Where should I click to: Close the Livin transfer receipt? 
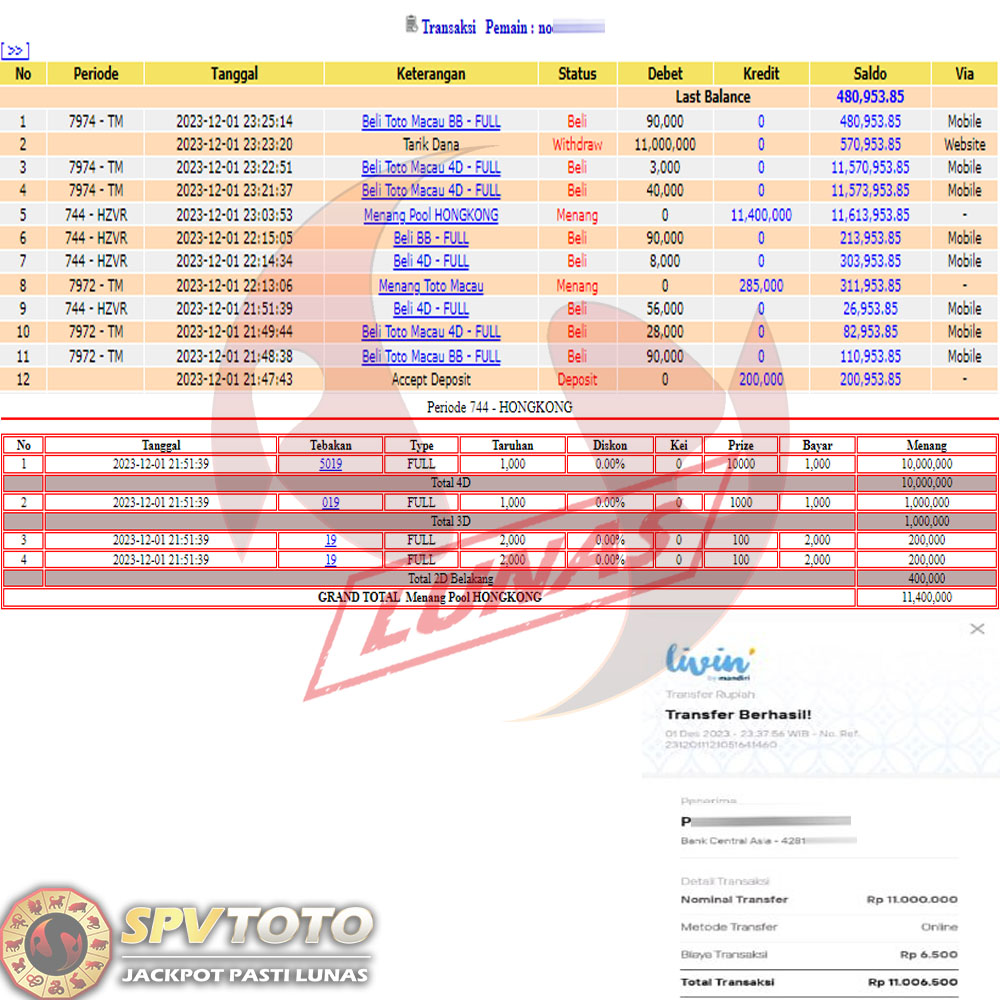(x=977, y=629)
